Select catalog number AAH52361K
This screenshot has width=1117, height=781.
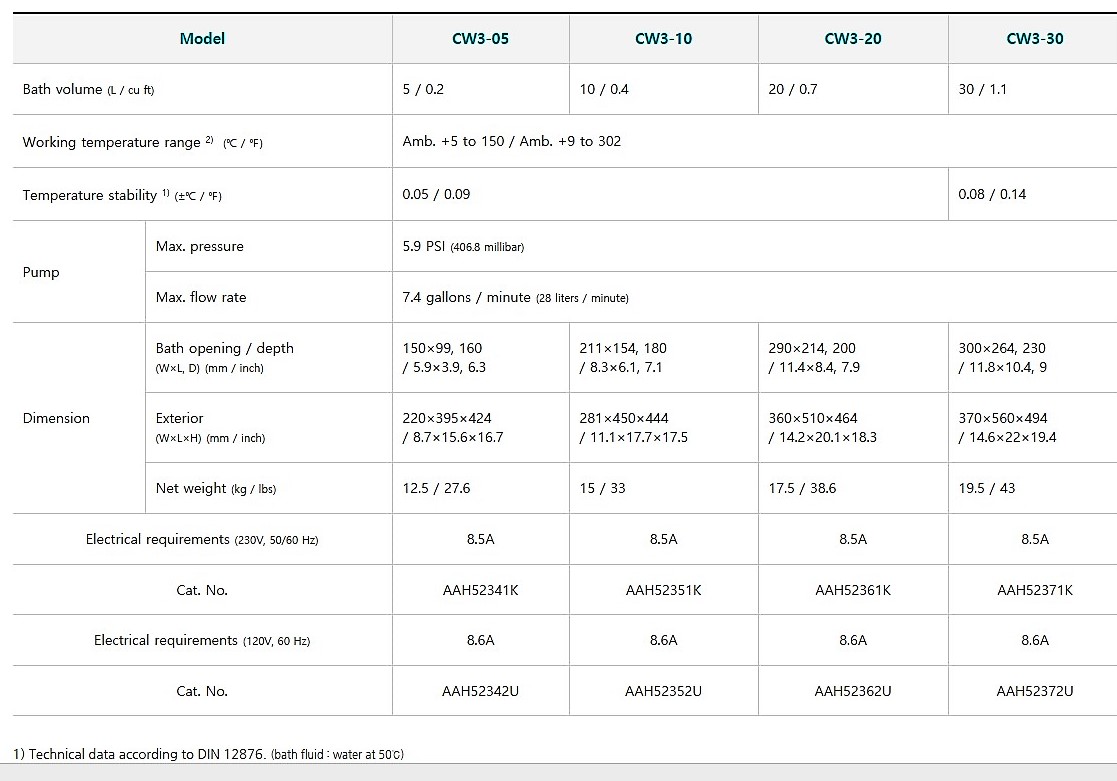pyautogui.click(x=852, y=590)
